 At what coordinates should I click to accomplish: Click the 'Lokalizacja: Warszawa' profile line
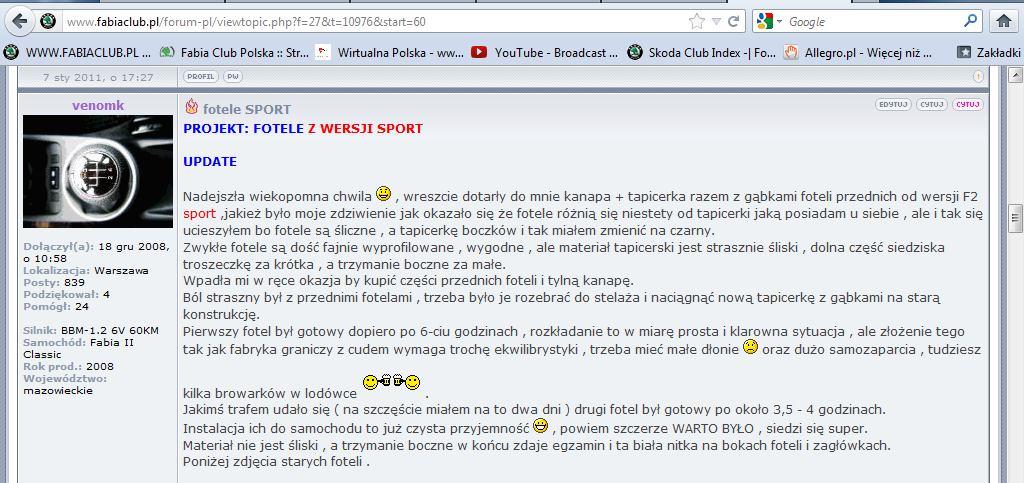pos(86,270)
